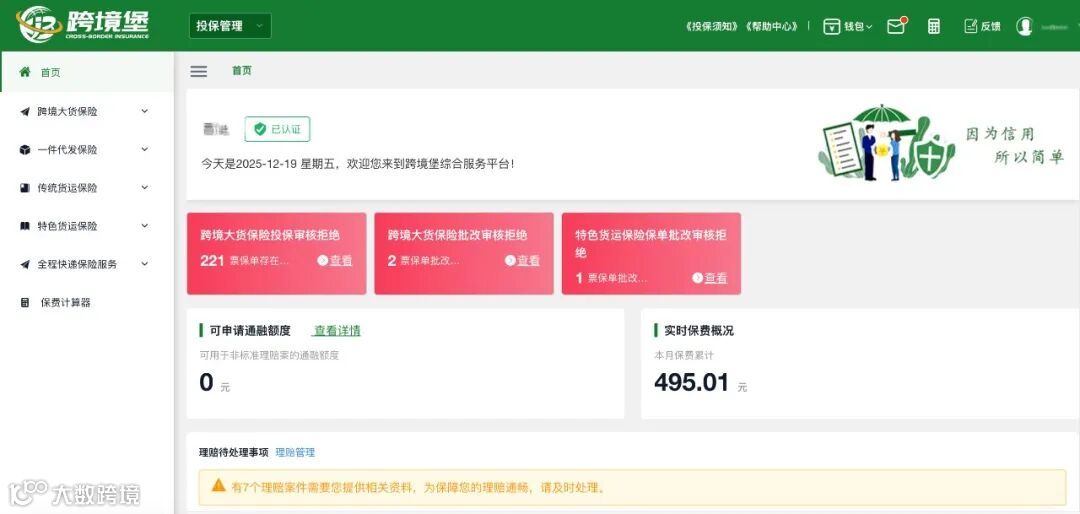Open the 理赔管理 link
The image size is (1080, 514).
point(295,453)
